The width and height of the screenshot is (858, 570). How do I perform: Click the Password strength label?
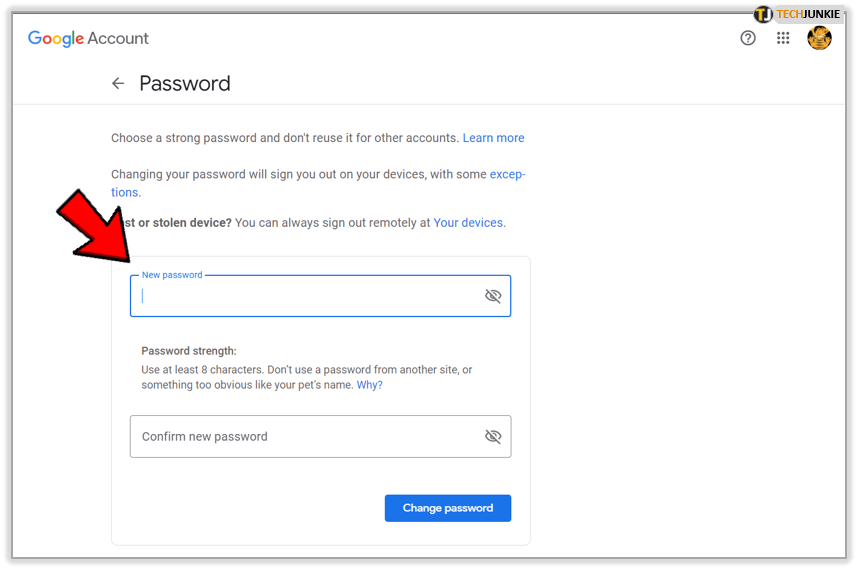(189, 351)
